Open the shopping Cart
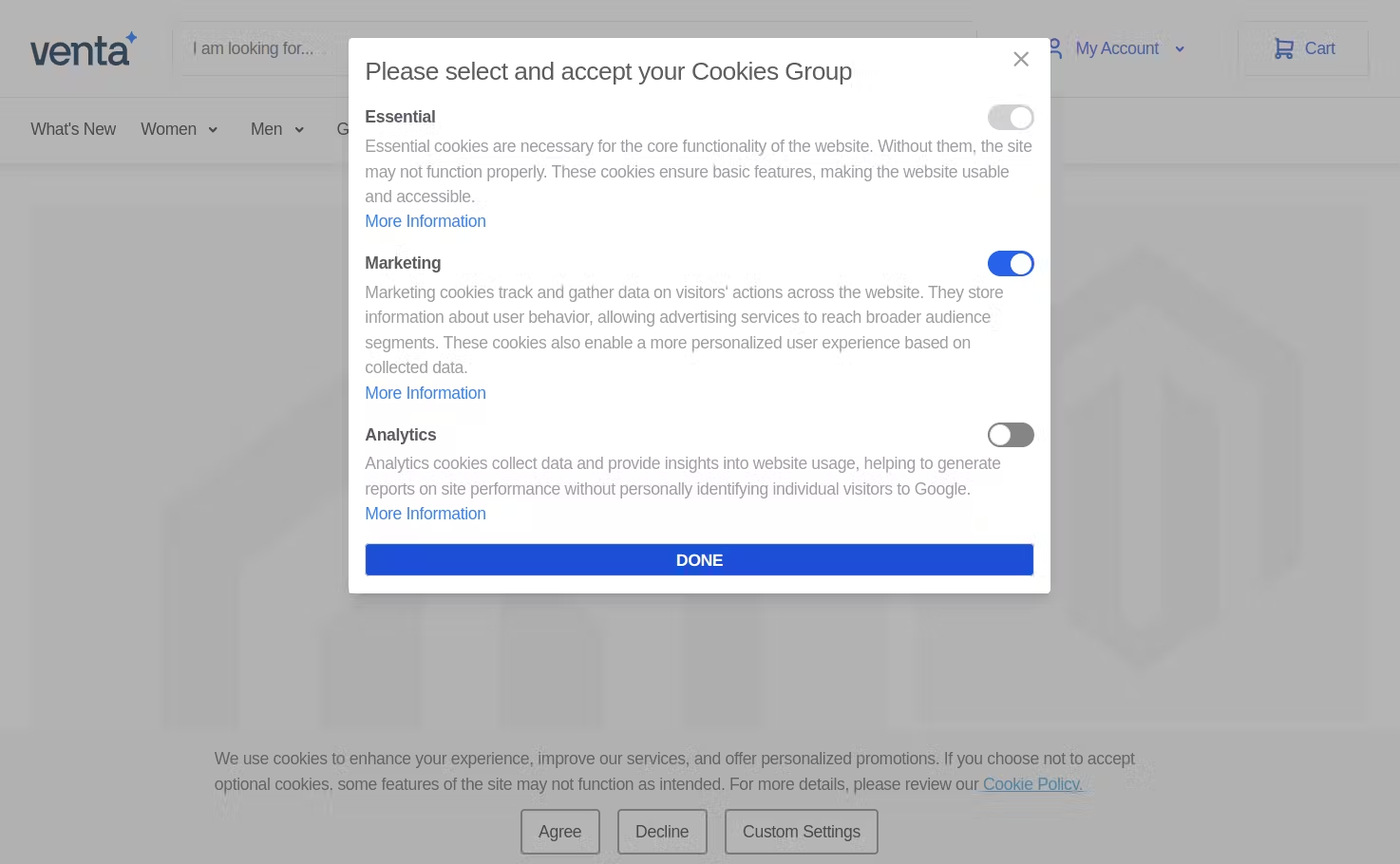Screen dimensions: 1400x864 click(1305, 48)
